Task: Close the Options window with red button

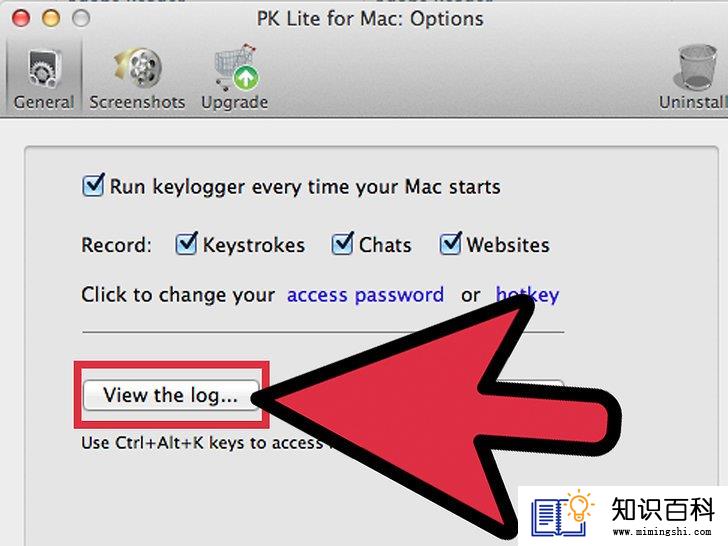Action: point(20,19)
